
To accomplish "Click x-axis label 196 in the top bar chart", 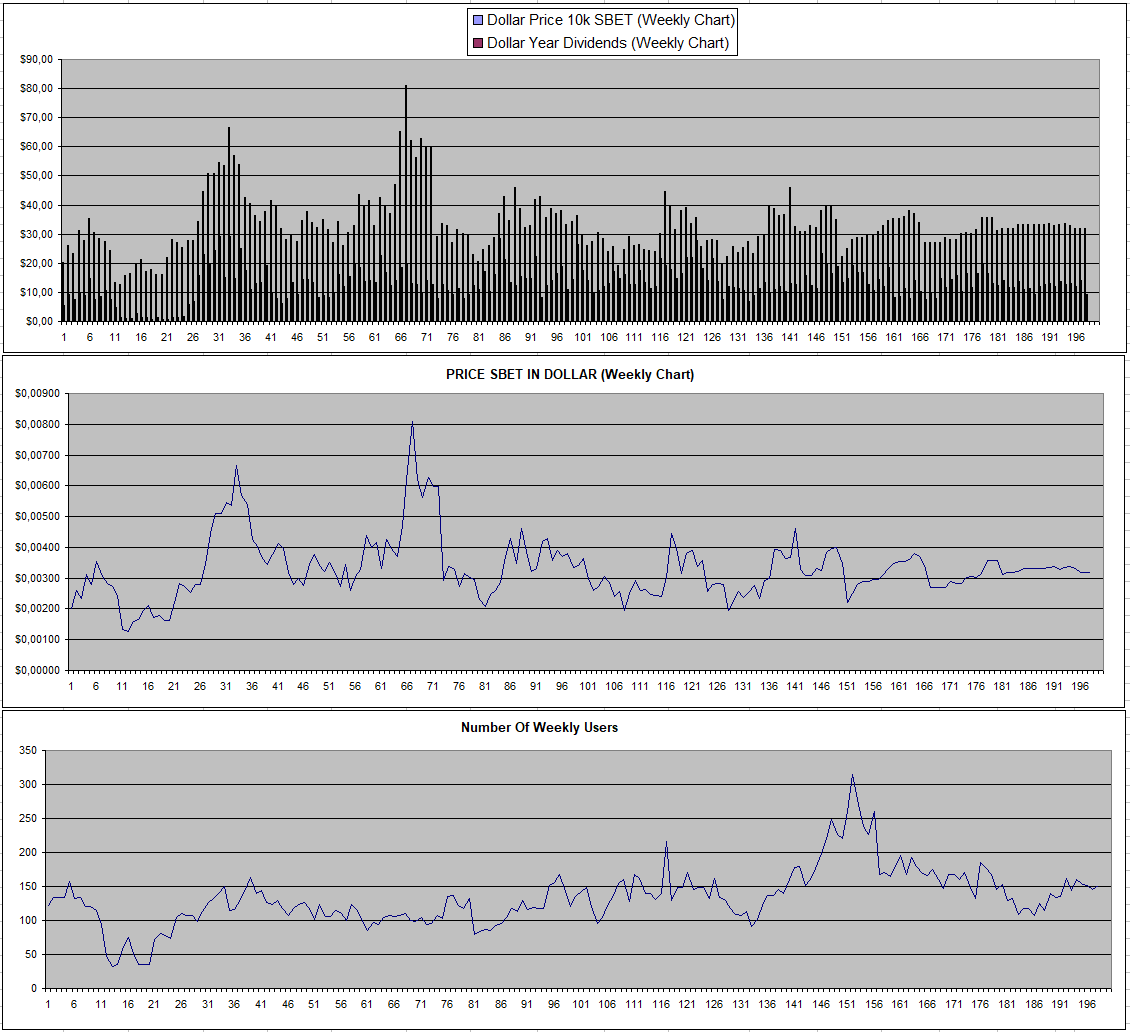I will point(1076,337).
